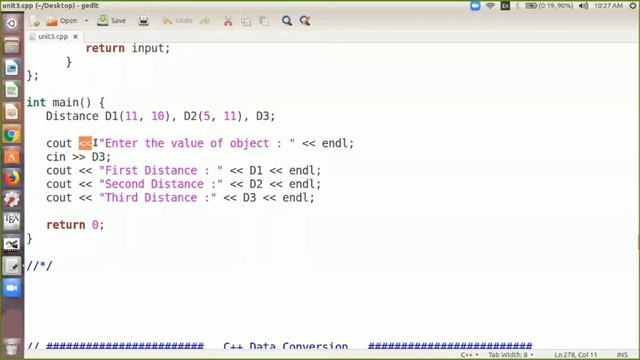Open Zoom from the launcher
640x360 pixels.
tap(11, 288)
